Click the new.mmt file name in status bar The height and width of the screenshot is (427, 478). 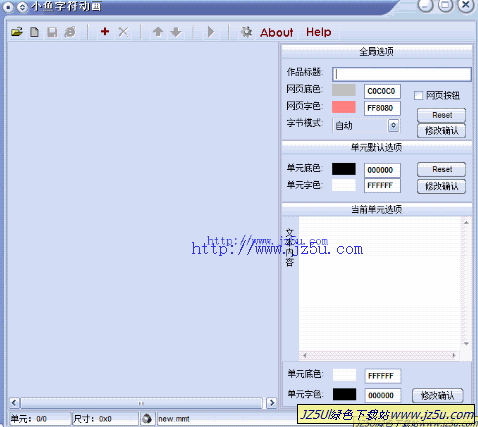coord(174,419)
